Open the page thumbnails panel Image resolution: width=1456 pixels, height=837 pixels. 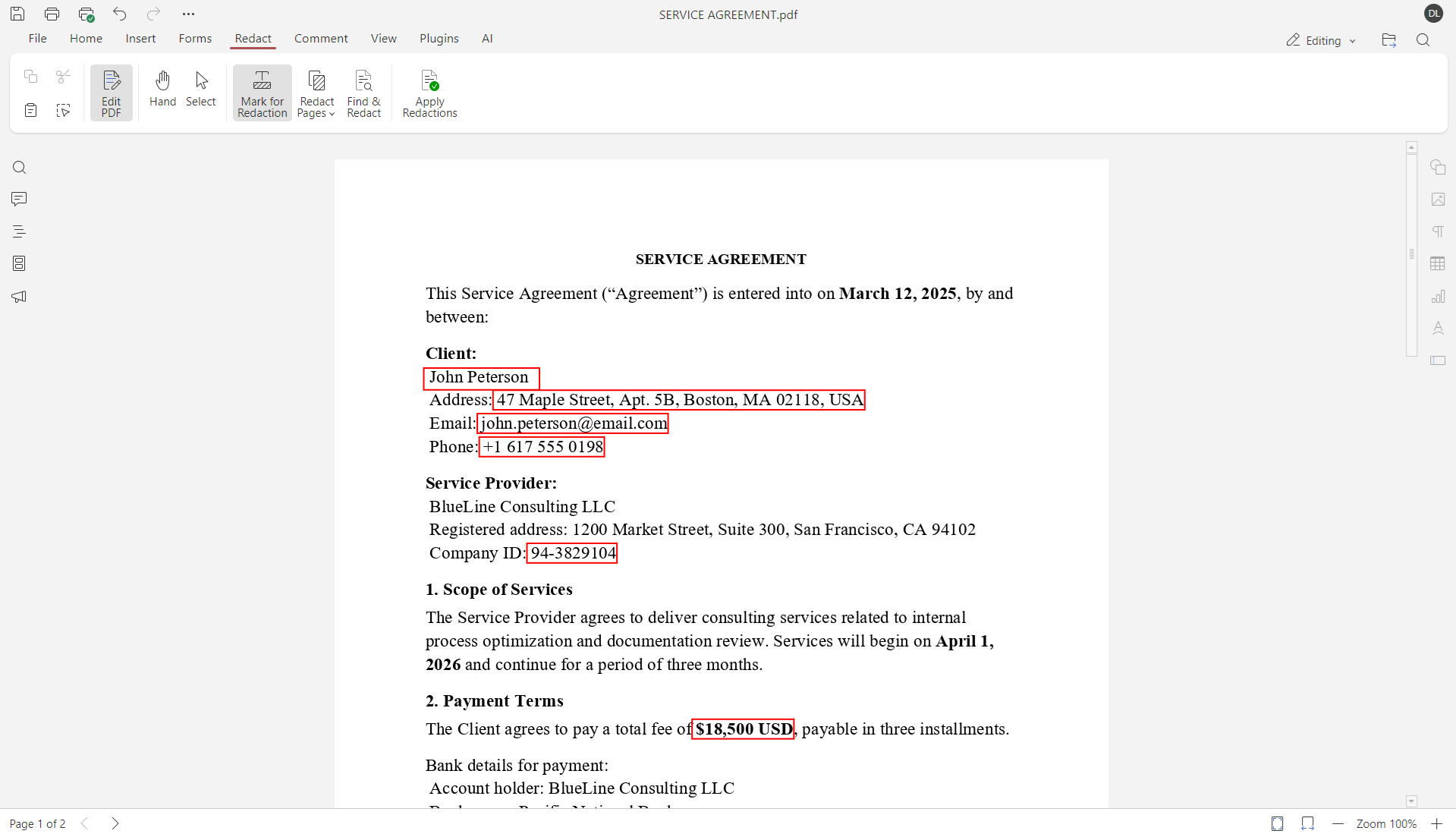19,263
